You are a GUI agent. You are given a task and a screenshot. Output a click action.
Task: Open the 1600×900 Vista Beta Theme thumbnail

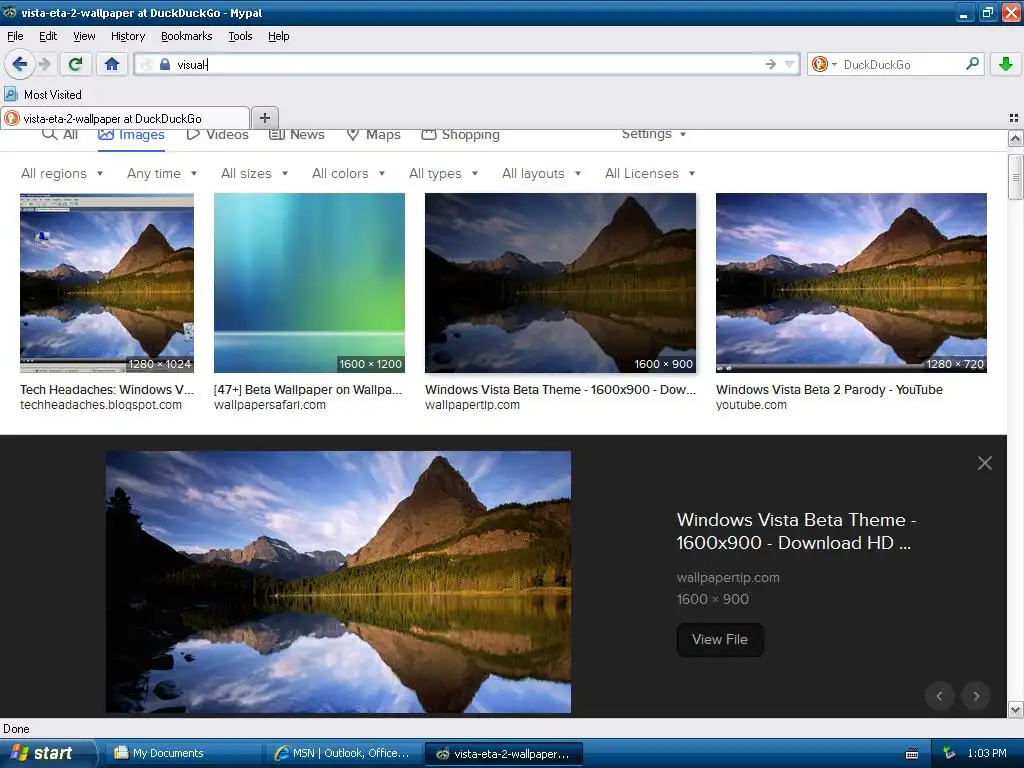pyautogui.click(x=560, y=283)
